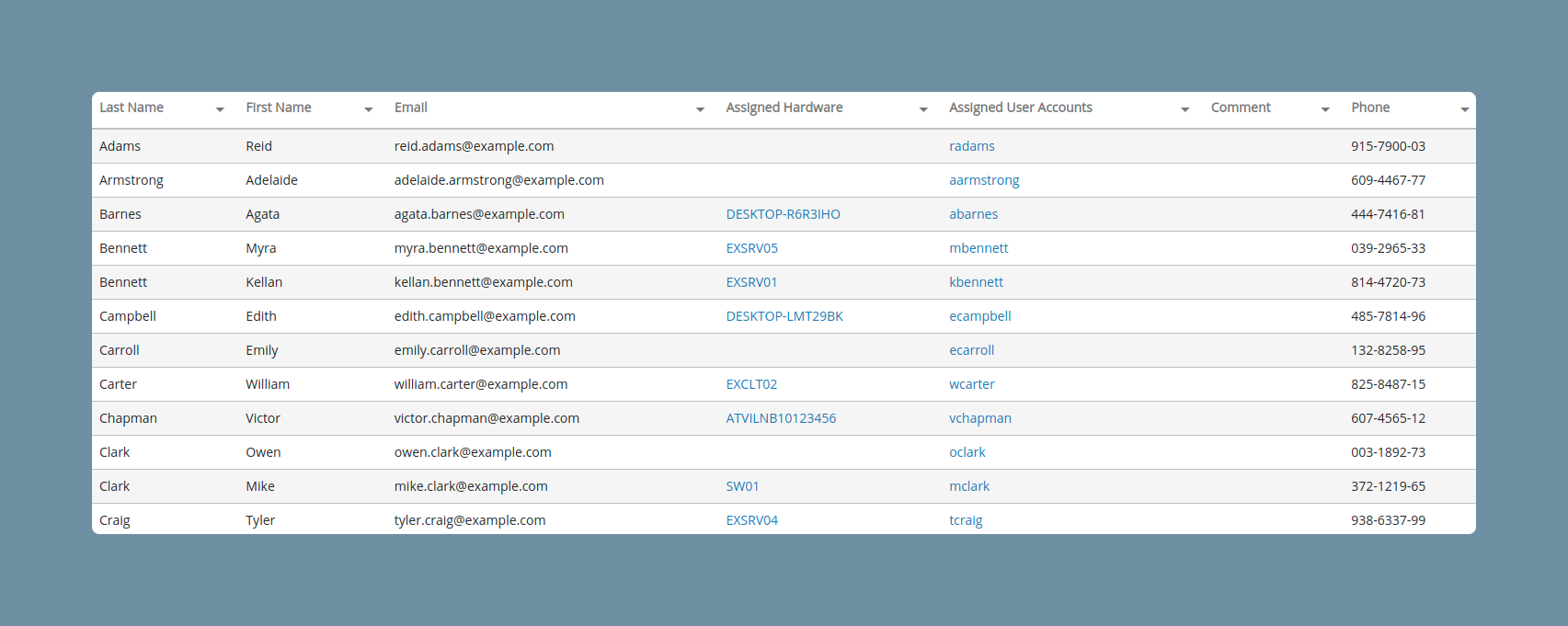The height and width of the screenshot is (626, 1568).
Task: Select the email emily.carroll@example.com
Action: coord(477,350)
